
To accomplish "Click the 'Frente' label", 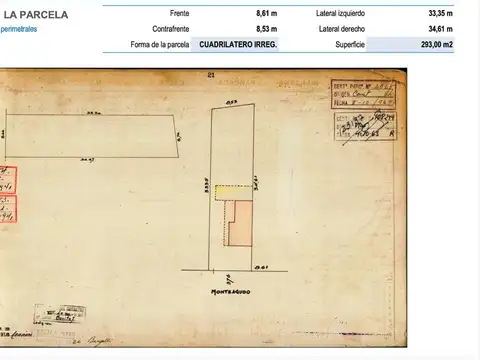I will (x=179, y=13).
